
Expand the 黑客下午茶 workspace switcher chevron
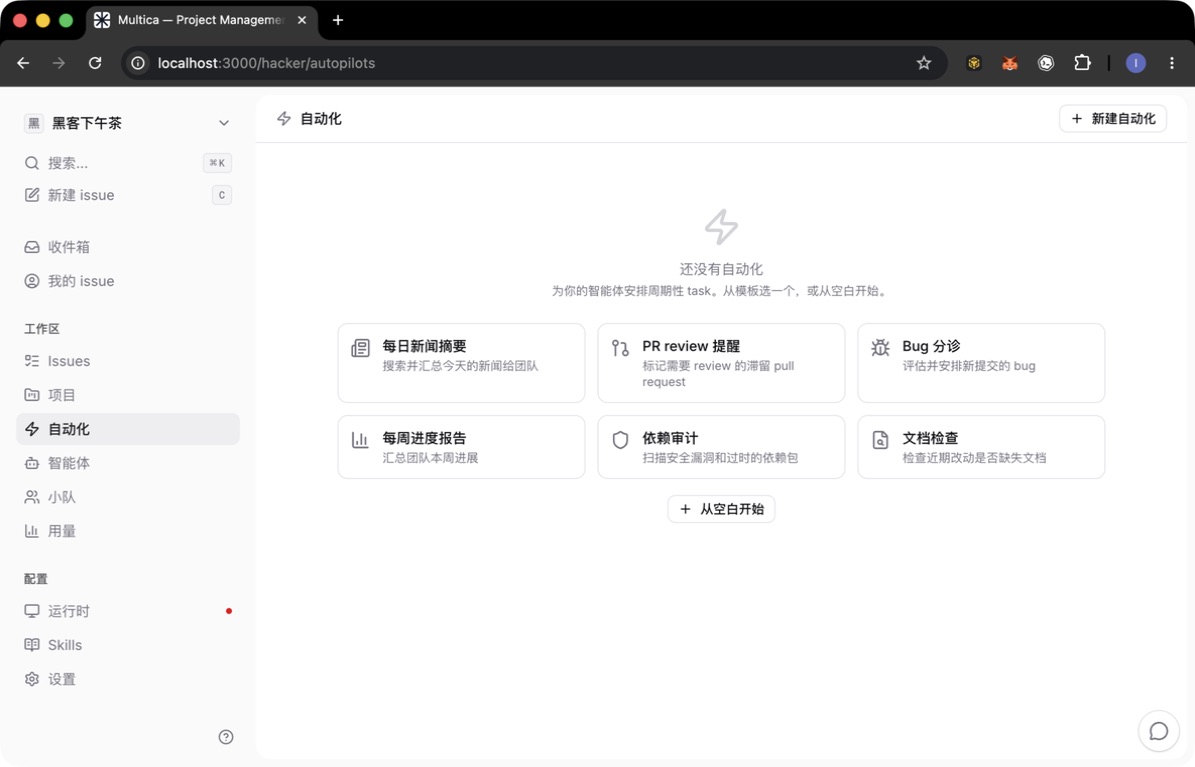(x=223, y=123)
